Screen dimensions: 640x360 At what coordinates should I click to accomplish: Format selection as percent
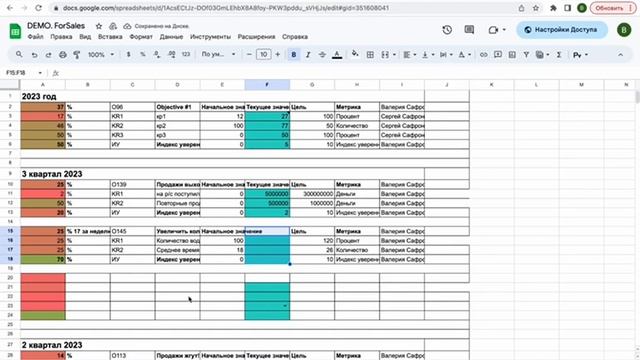click(143, 54)
